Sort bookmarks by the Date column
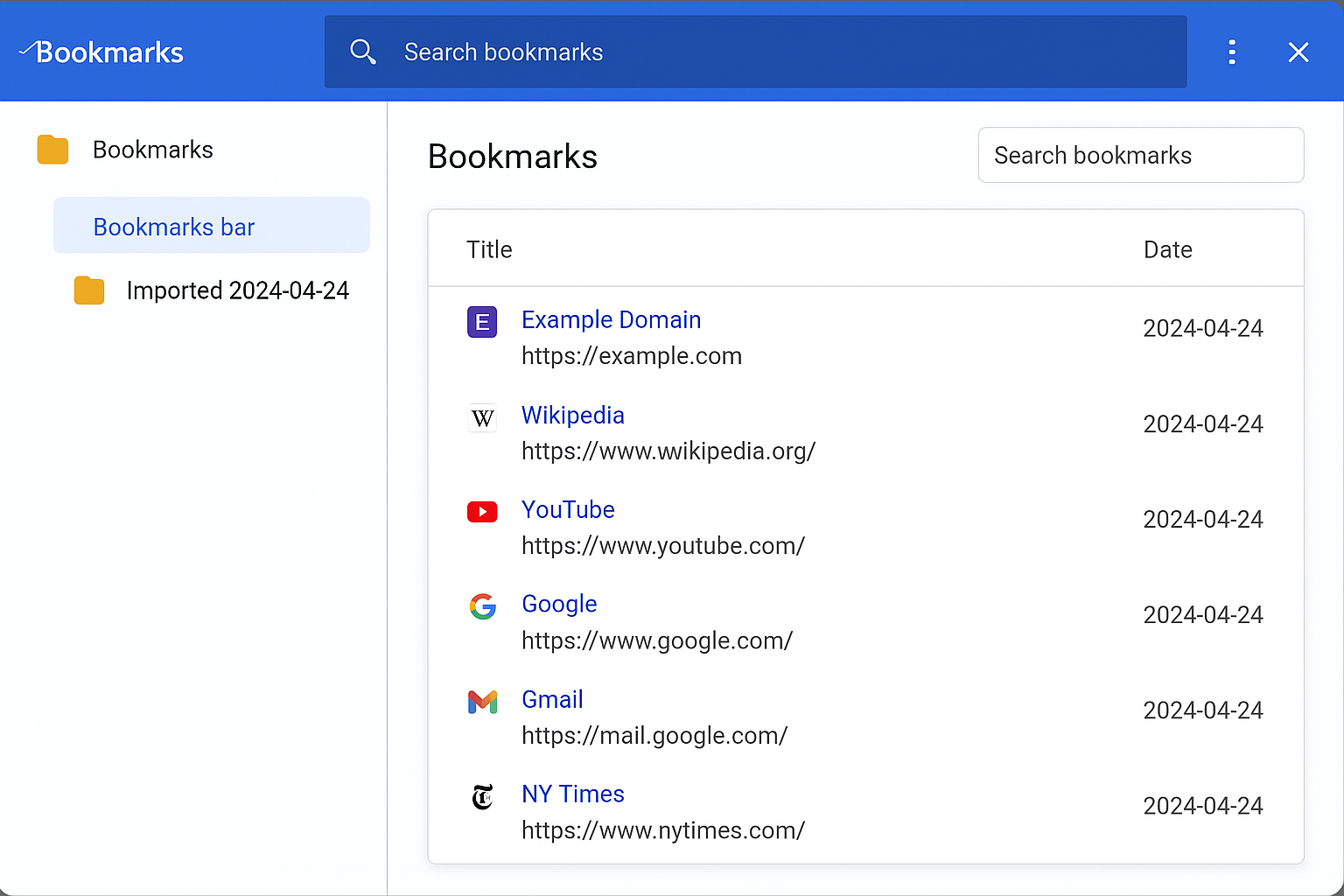This screenshot has height=896, width=1344. [x=1167, y=249]
